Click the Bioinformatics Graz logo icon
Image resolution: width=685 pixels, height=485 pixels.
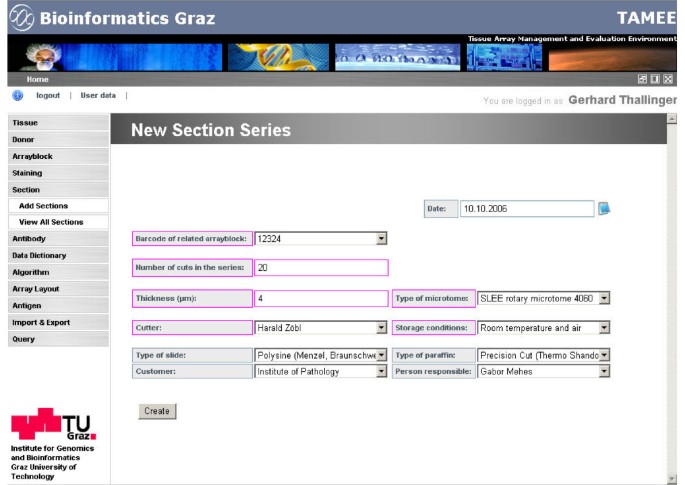(22, 17)
